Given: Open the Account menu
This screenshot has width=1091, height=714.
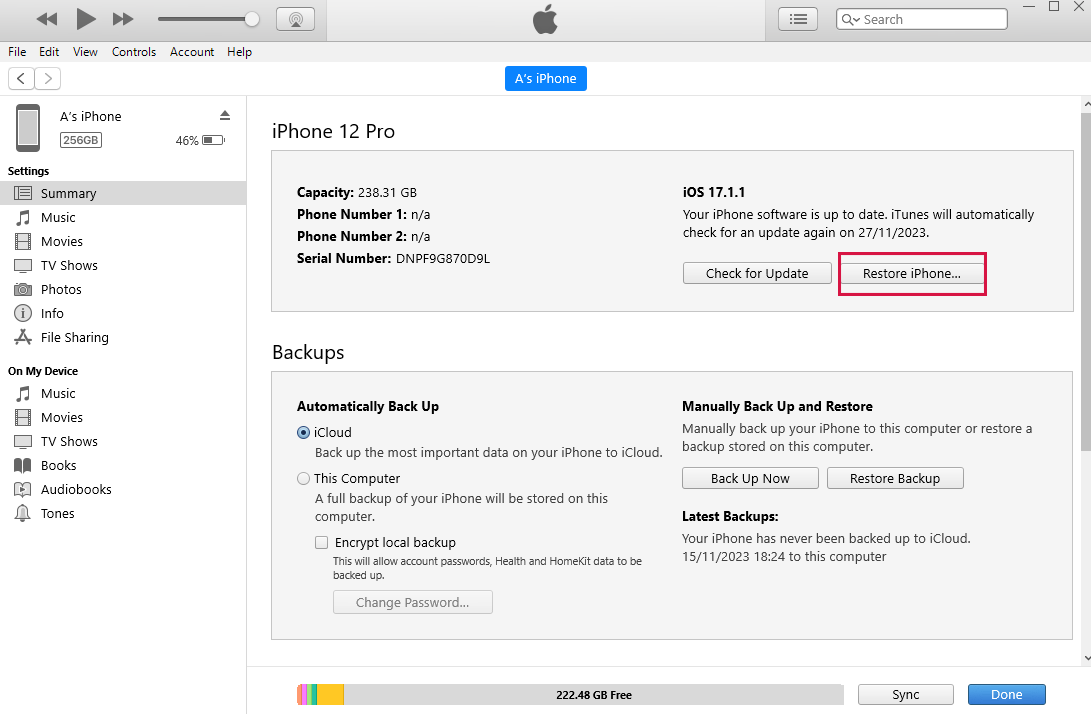Looking at the screenshot, I should [x=192, y=51].
